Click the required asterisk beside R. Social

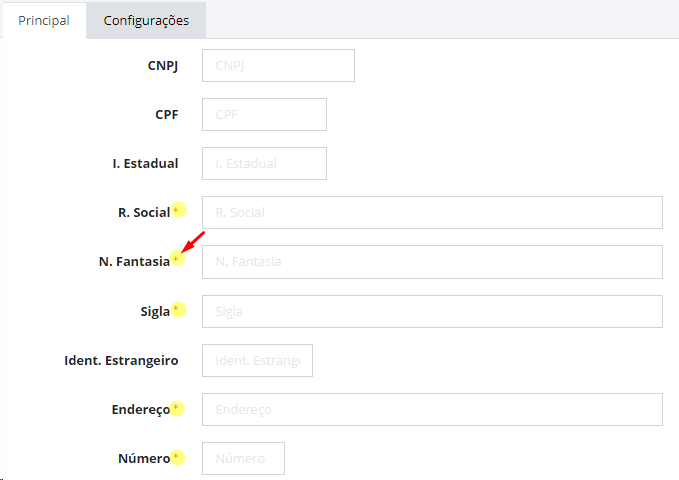177,210
